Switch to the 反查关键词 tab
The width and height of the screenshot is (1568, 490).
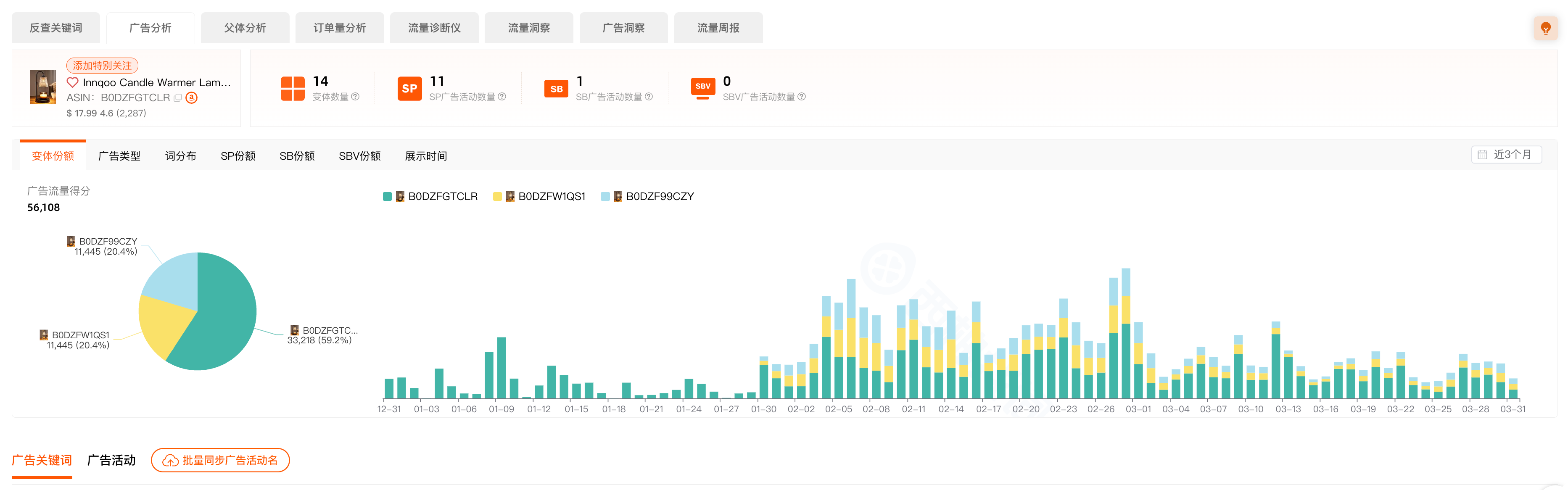55,28
